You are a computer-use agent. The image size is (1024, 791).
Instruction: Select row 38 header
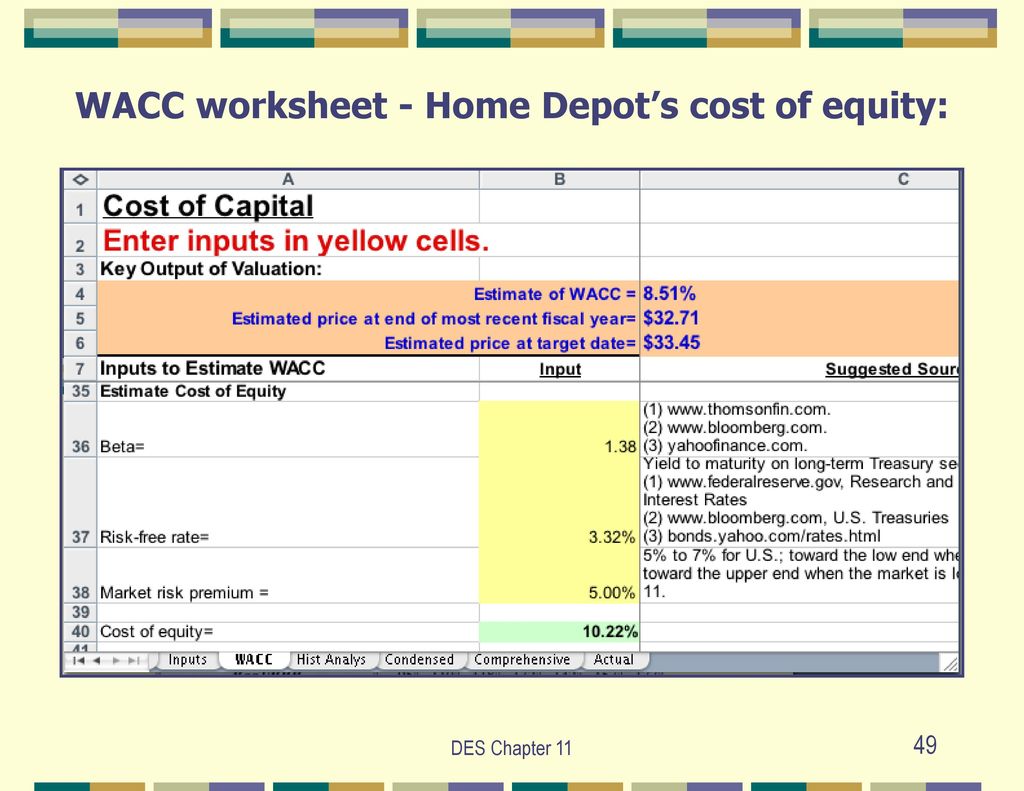[80, 575]
